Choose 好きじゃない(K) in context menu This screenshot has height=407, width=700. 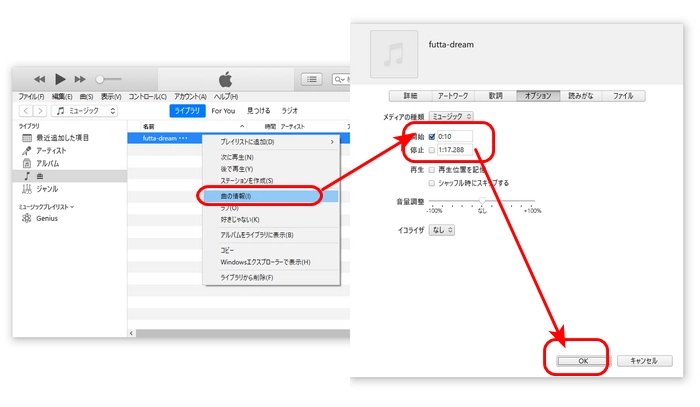[x=271, y=220]
